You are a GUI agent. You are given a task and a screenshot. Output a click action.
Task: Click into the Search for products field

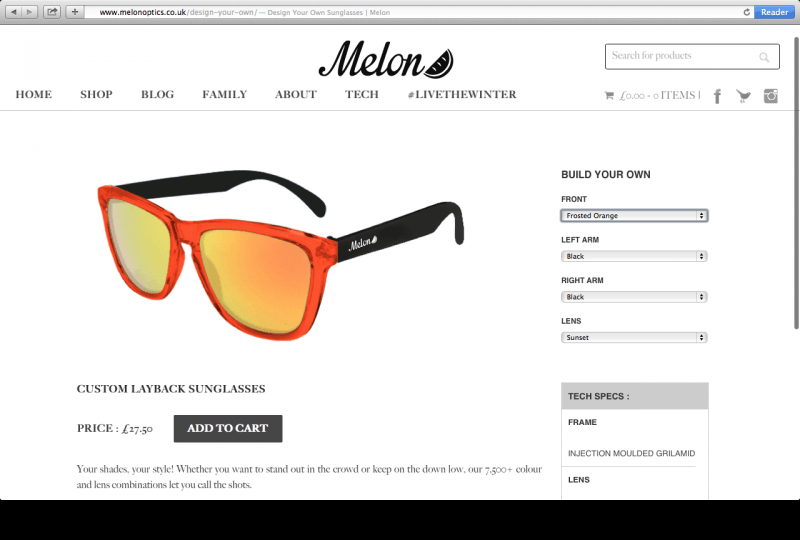point(692,57)
